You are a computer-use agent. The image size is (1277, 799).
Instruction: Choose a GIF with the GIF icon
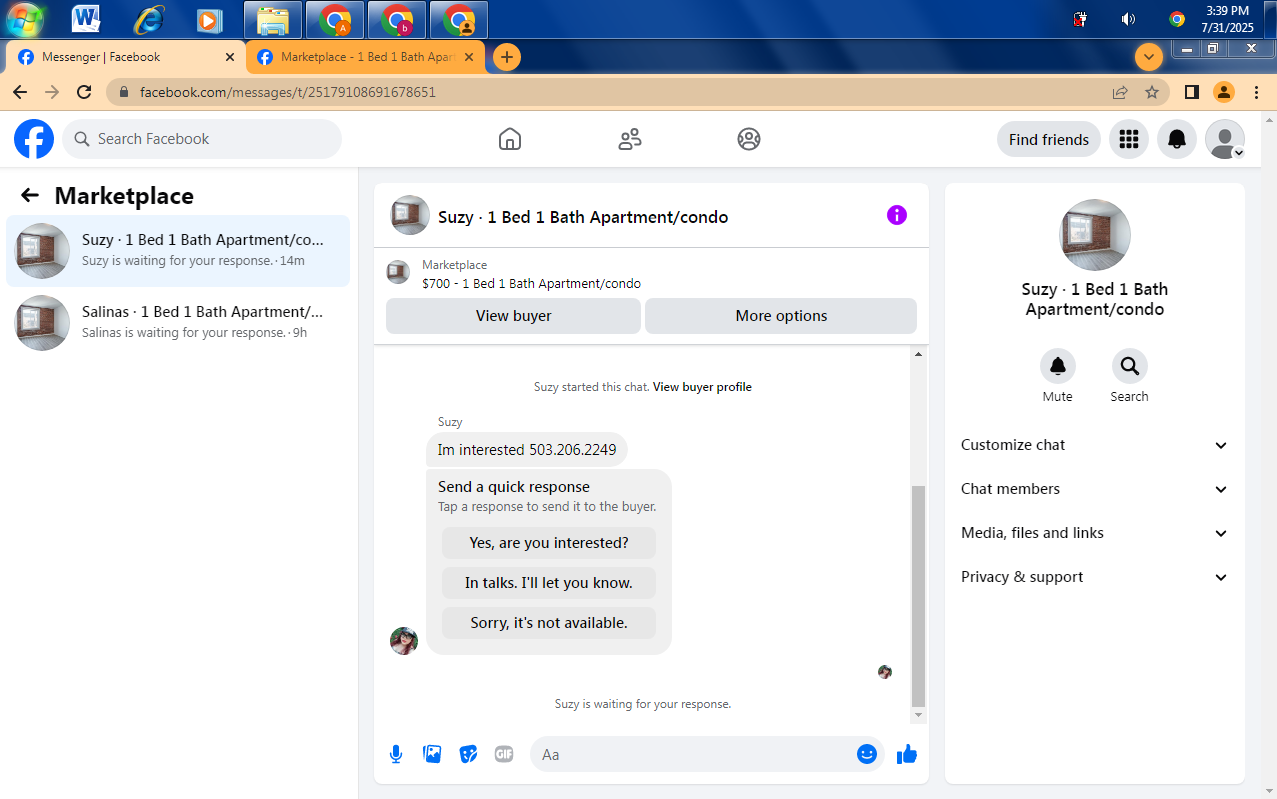point(504,754)
